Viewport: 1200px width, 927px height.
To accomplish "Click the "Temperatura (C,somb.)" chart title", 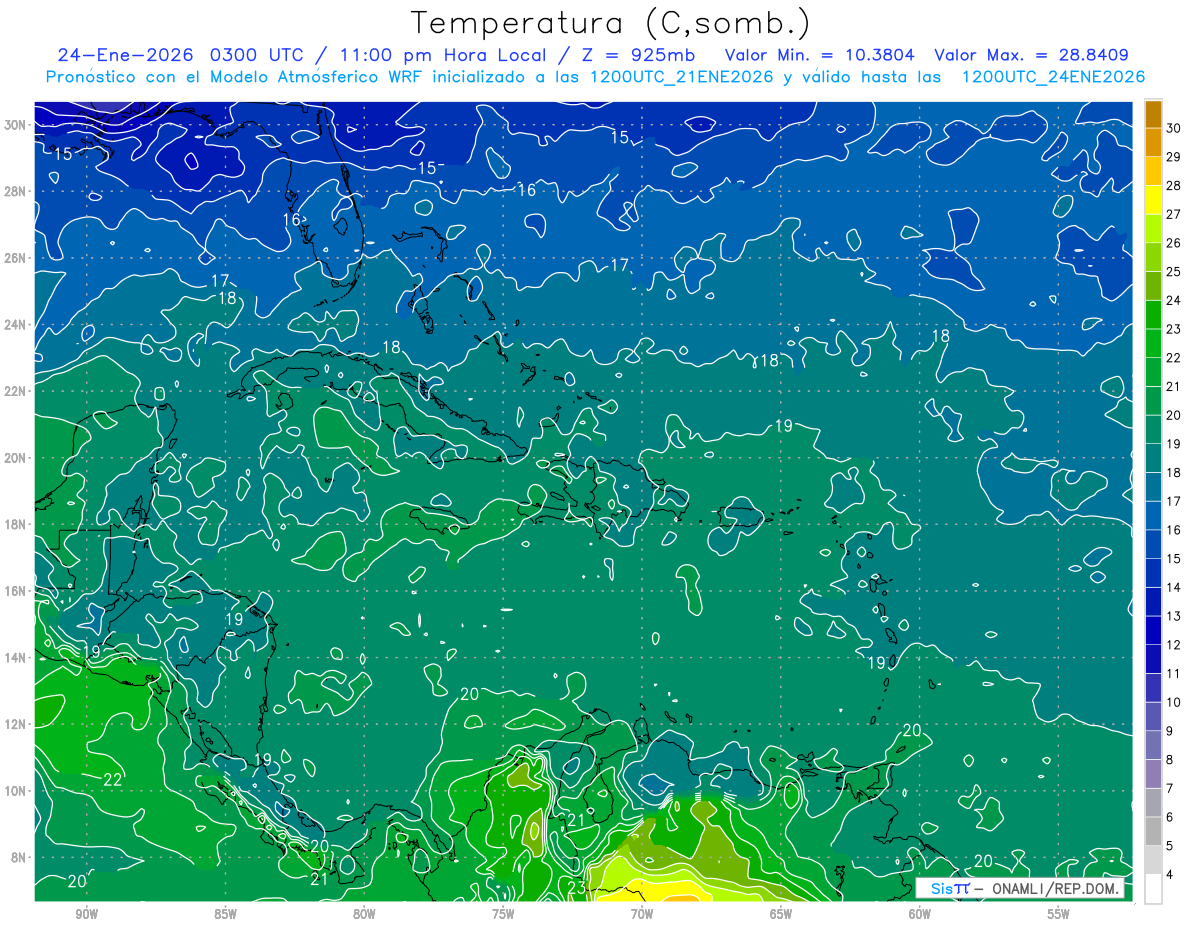I will click(610, 23).
